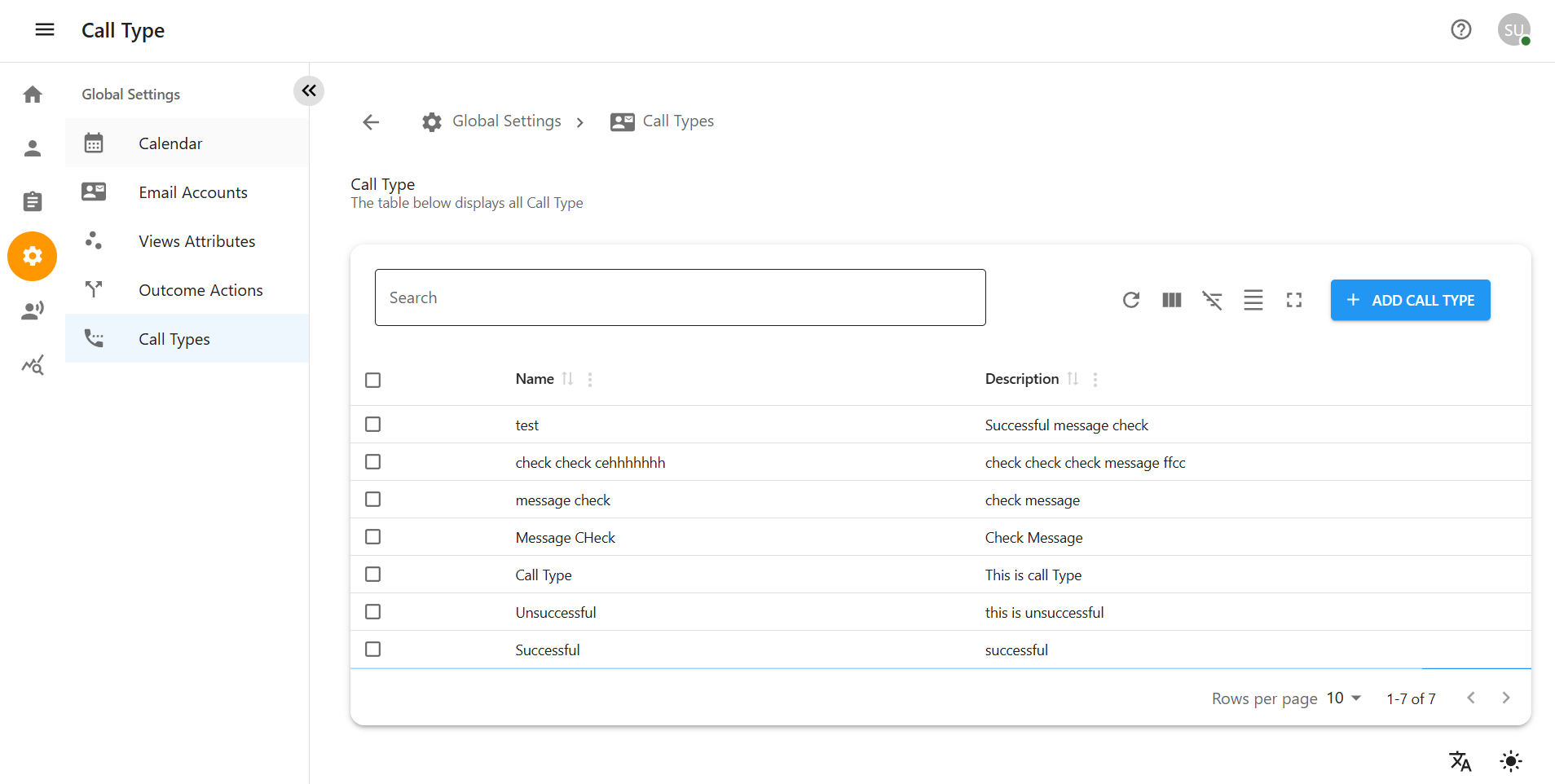This screenshot has height=784, width=1555.
Task: Click into the Search input field
Action: [680, 297]
